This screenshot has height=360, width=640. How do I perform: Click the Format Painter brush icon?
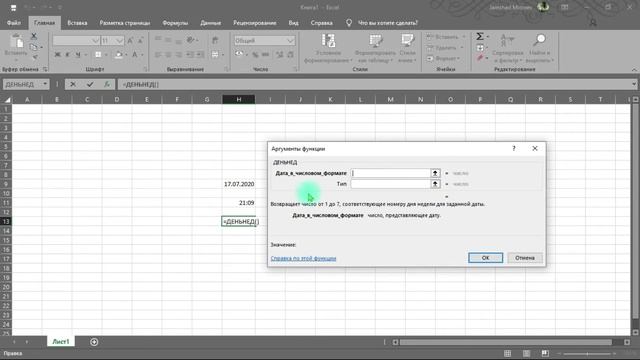[35, 57]
